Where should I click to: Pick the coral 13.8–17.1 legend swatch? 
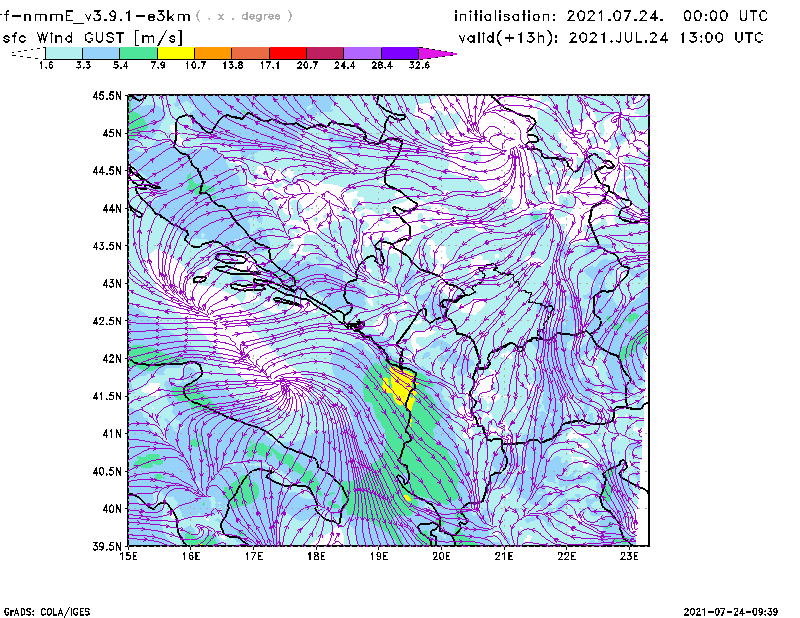(251, 53)
